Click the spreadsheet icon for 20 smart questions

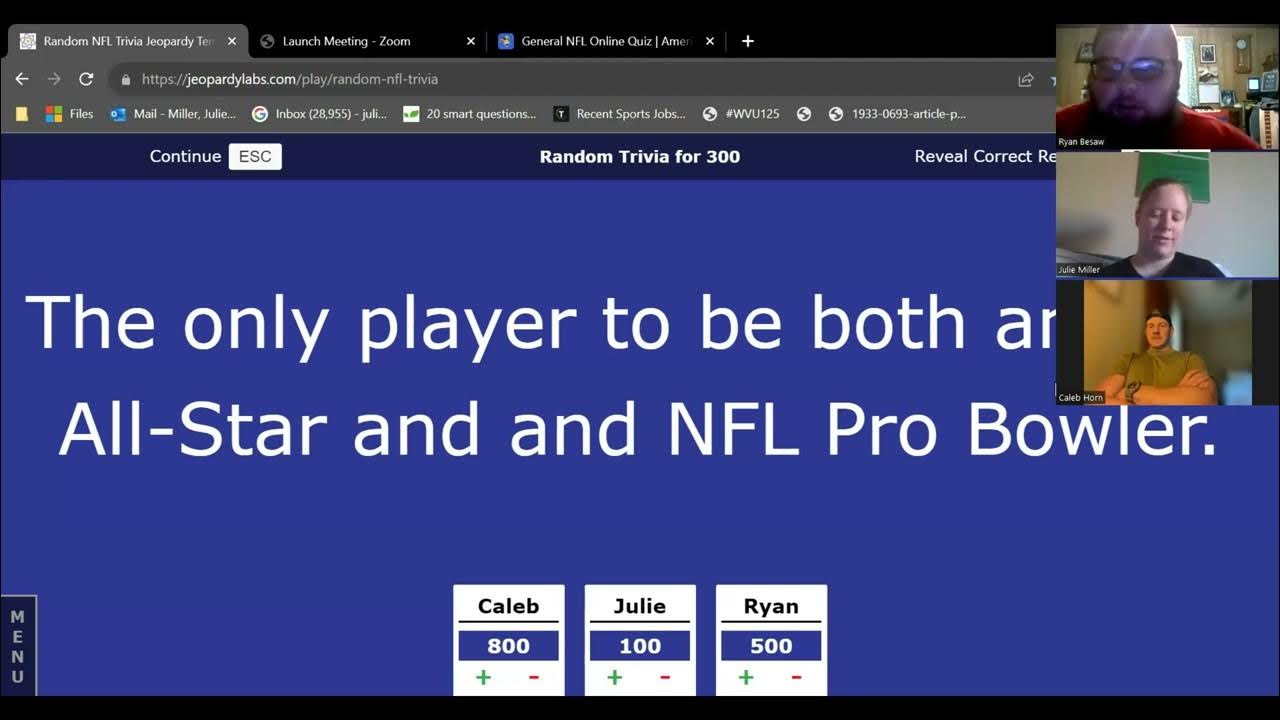coord(411,114)
